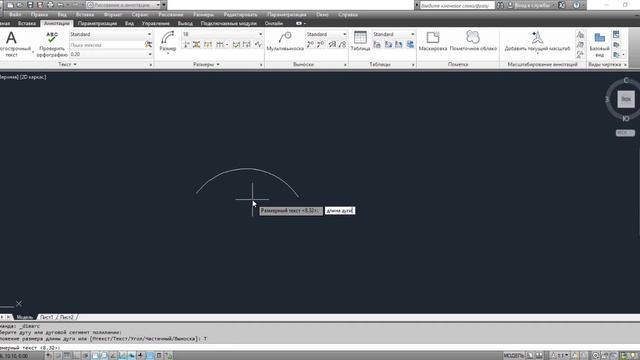
Task: Toggle ortho mode in the status bar
Action: [76, 356]
